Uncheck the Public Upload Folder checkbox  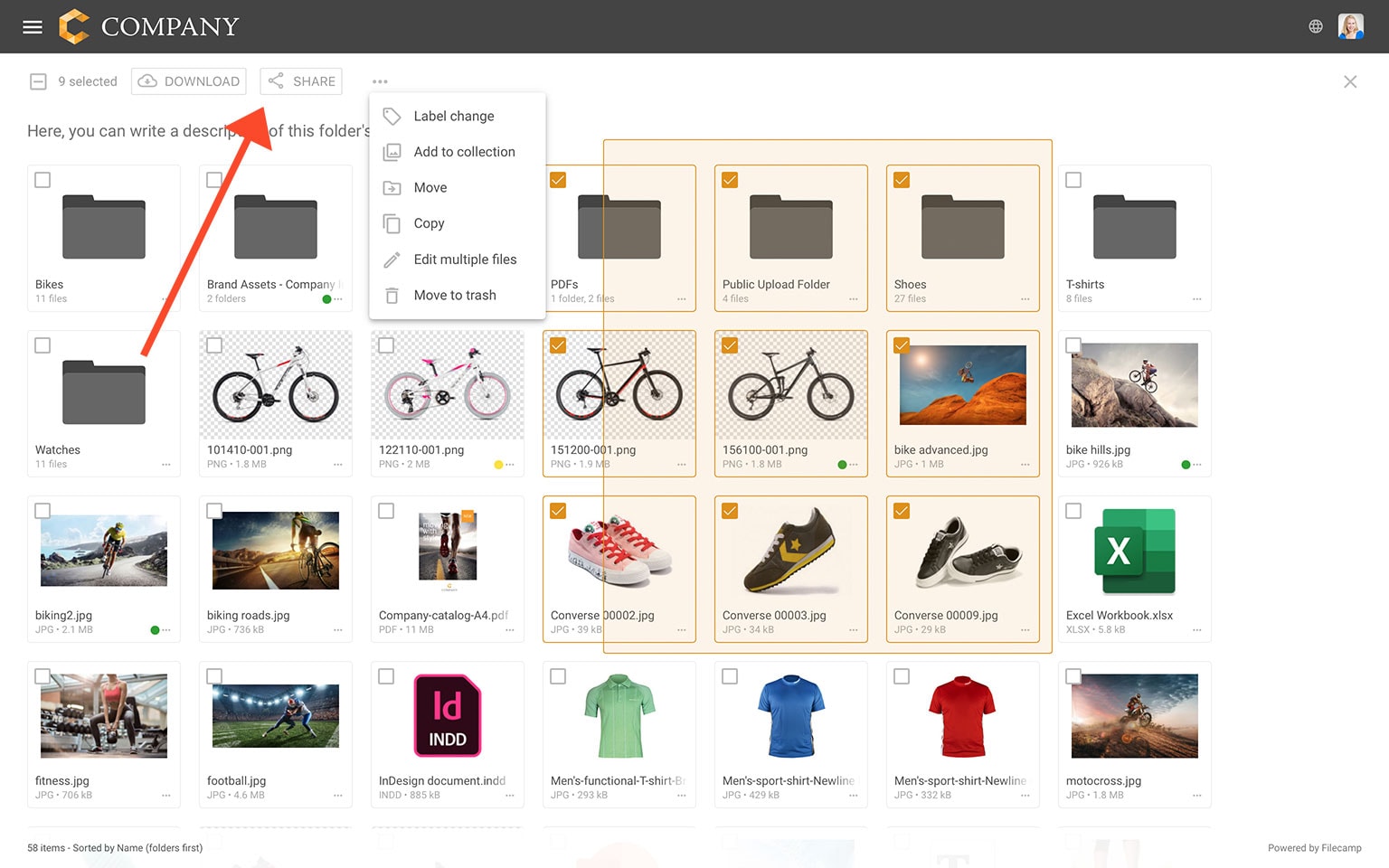pos(730,180)
